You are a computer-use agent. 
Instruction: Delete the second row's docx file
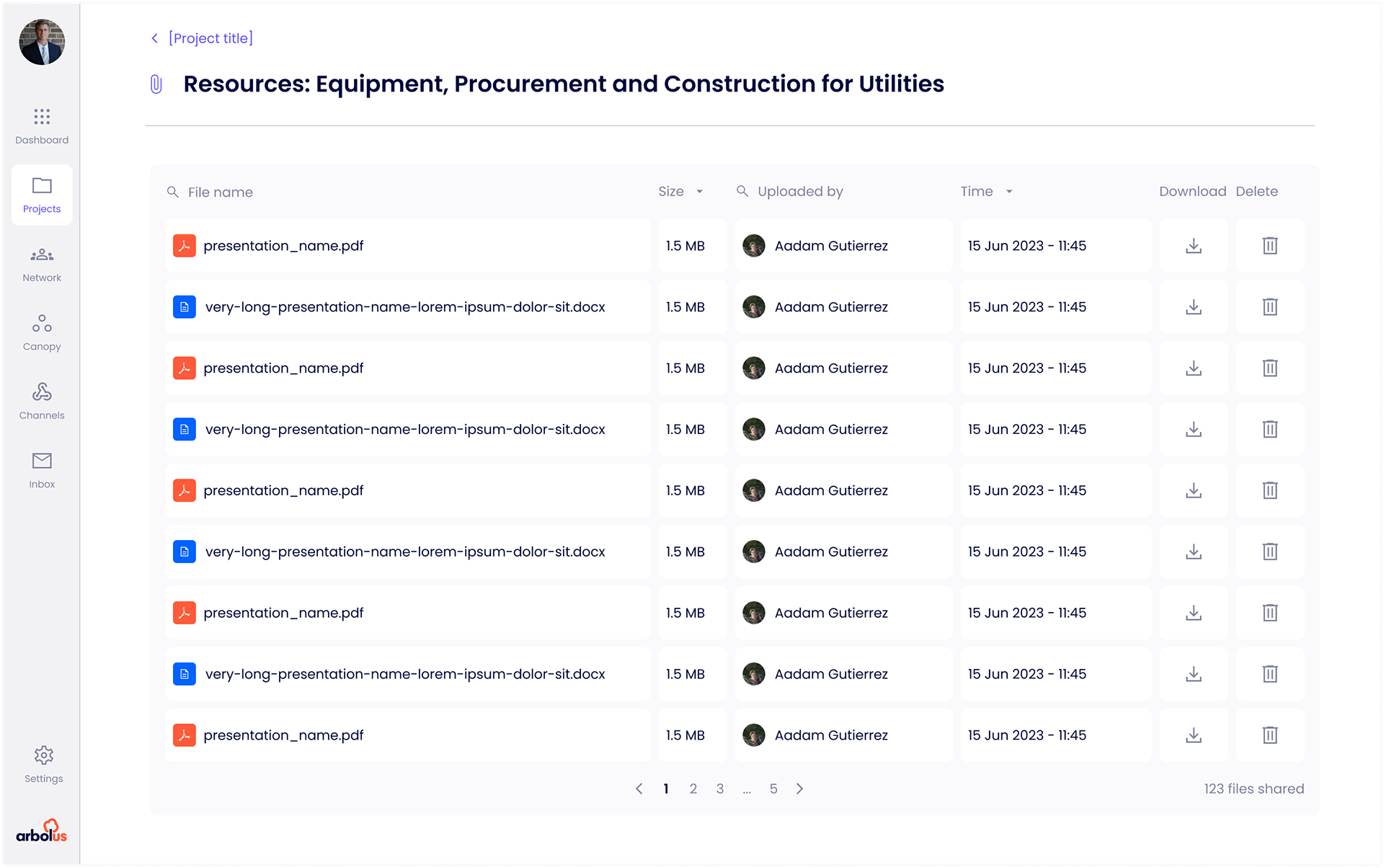[1270, 307]
